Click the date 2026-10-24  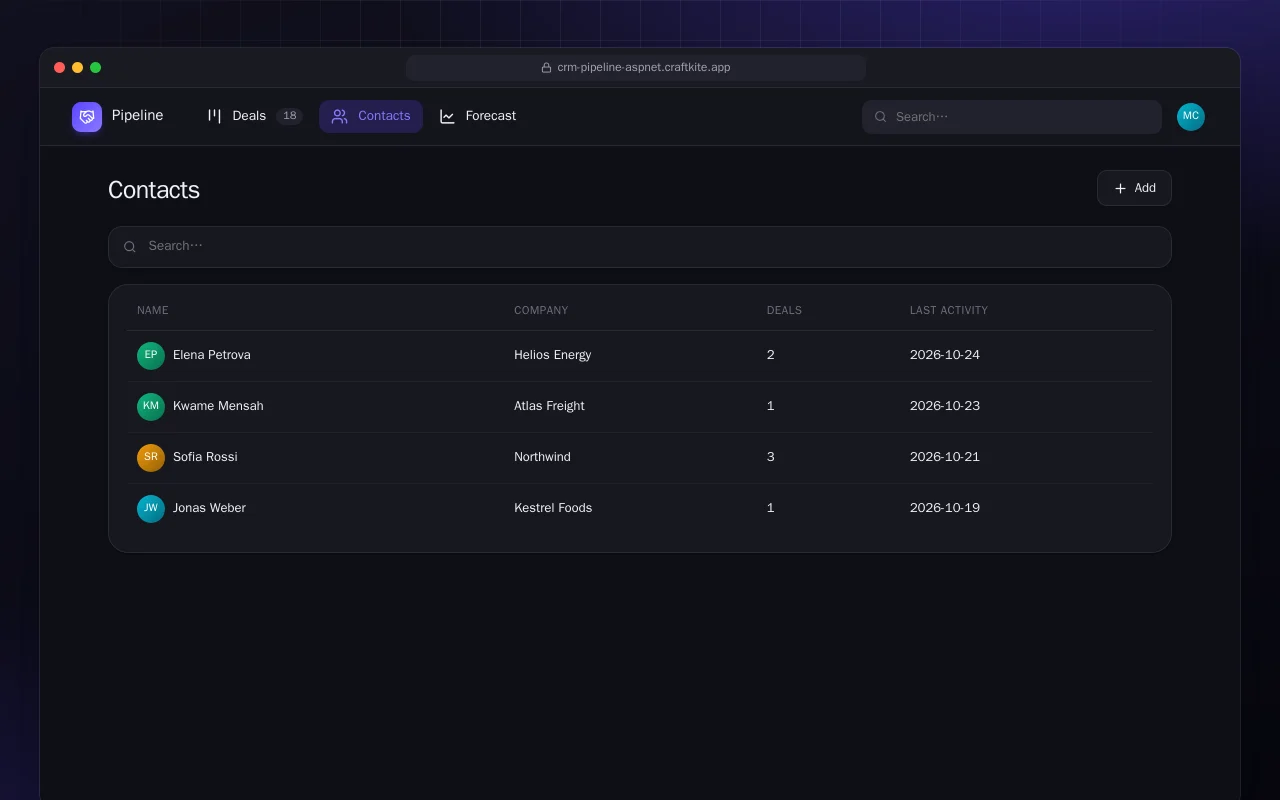(x=945, y=355)
